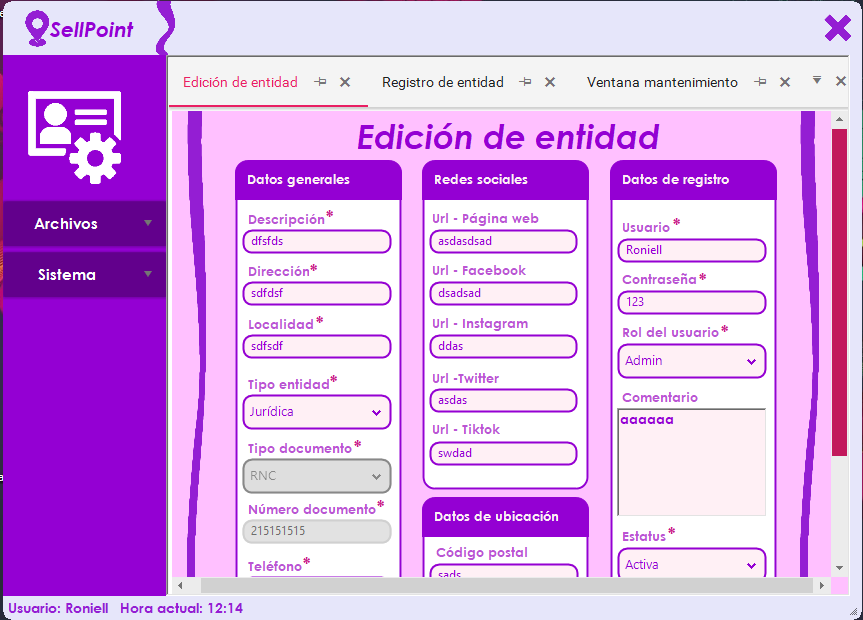This screenshot has height=620, width=863.
Task: Click the SellPoint logo
Action: point(79,29)
